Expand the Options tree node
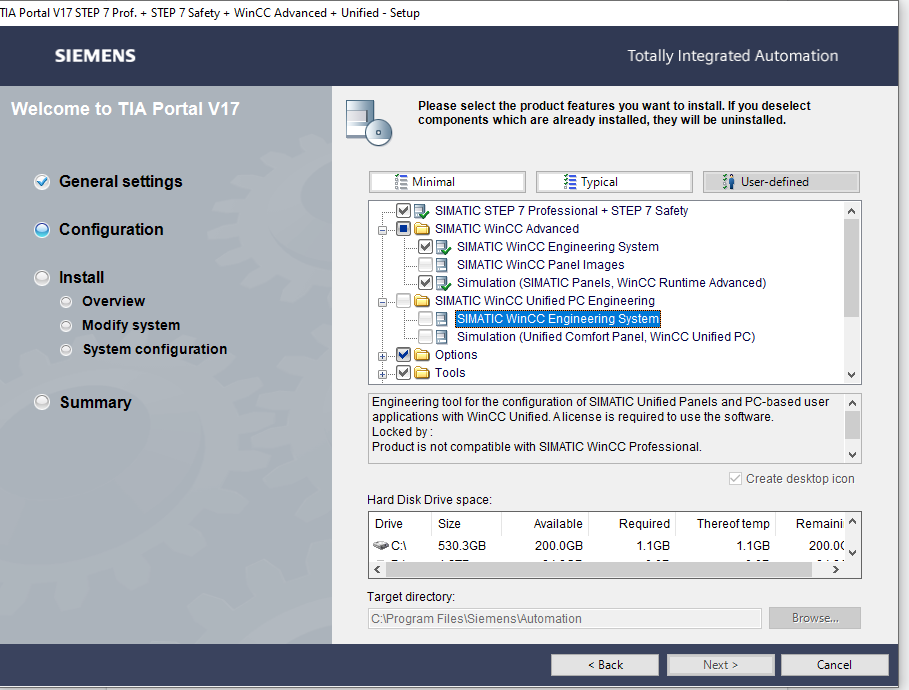The width and height of the screenshot is (909, 690). tap(382, 355)
